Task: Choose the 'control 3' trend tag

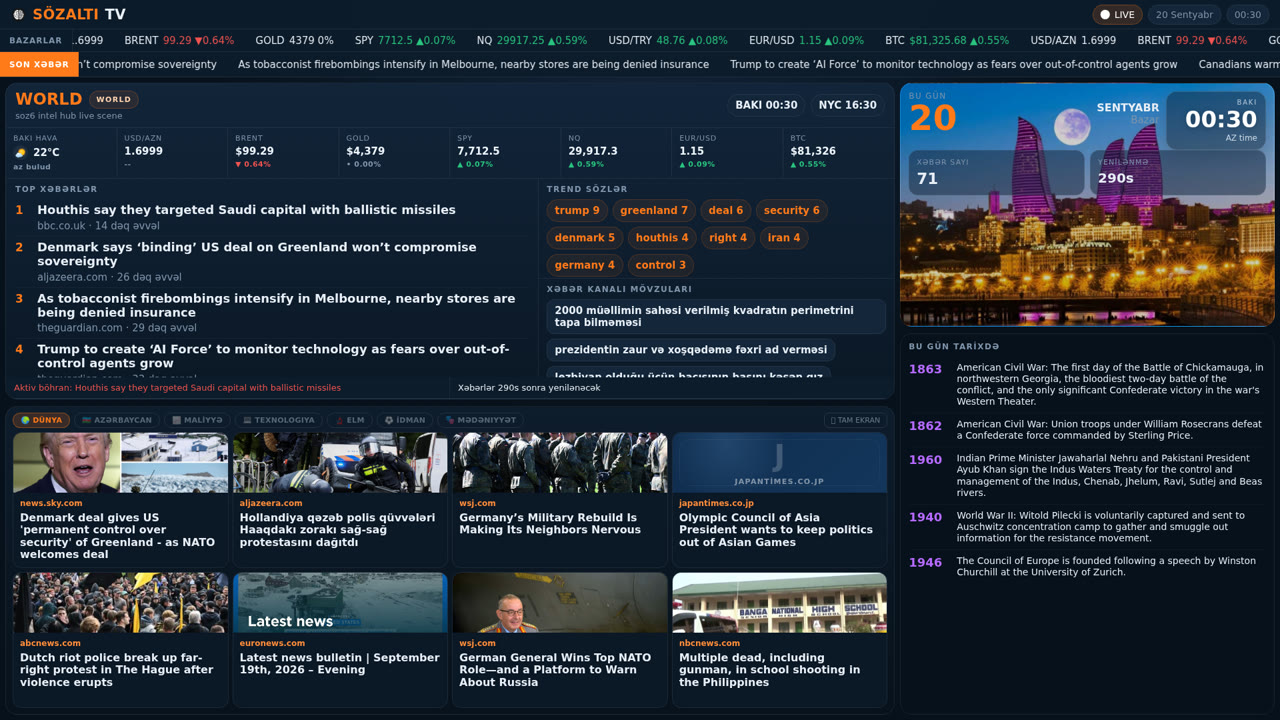Action: tap(661, 265)
